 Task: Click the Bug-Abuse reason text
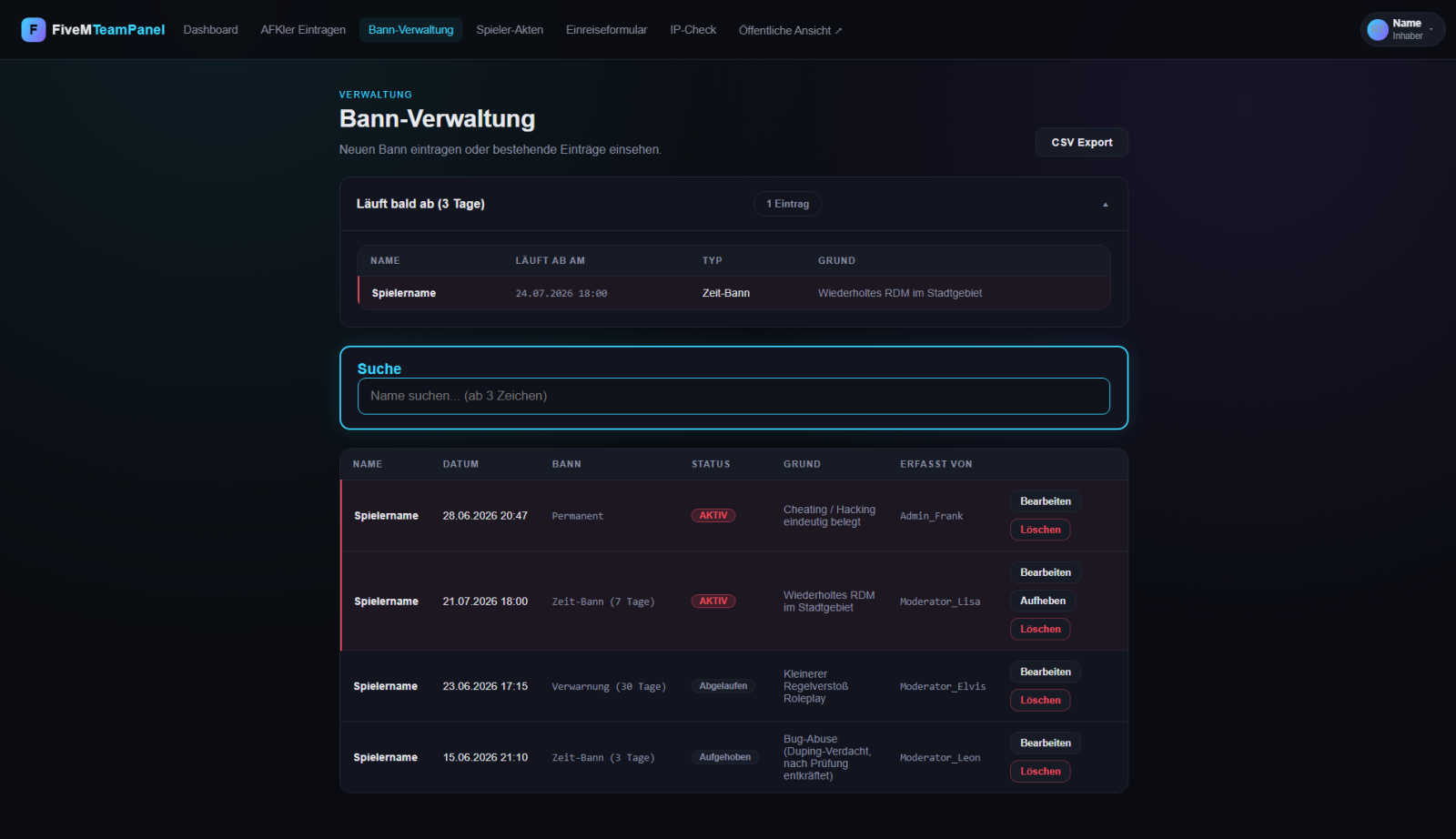[827, 757]
